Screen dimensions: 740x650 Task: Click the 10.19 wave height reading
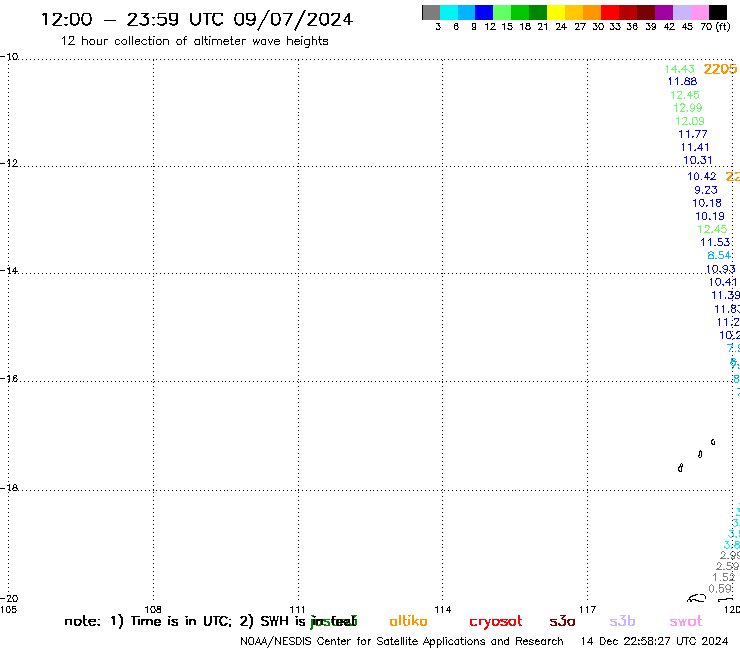(x=710, y=216)
